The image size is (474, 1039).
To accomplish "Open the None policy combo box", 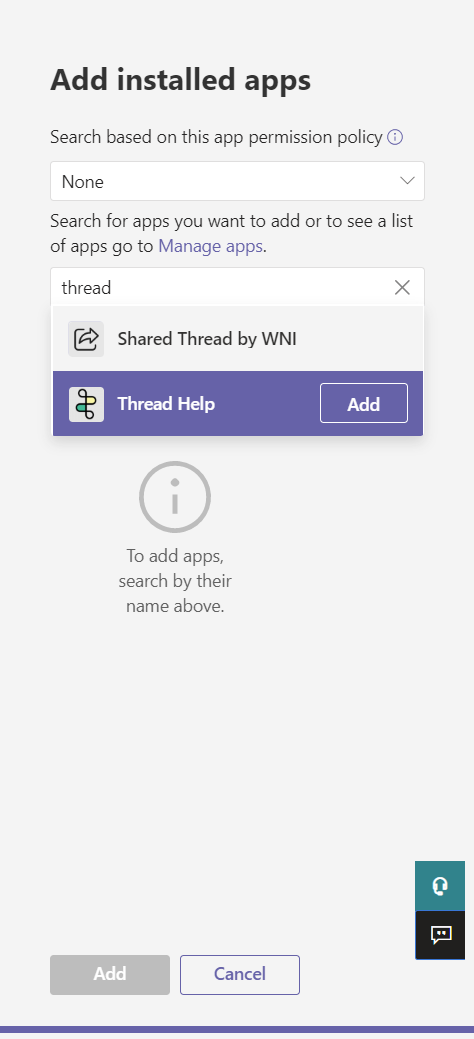I will point(237,181).
